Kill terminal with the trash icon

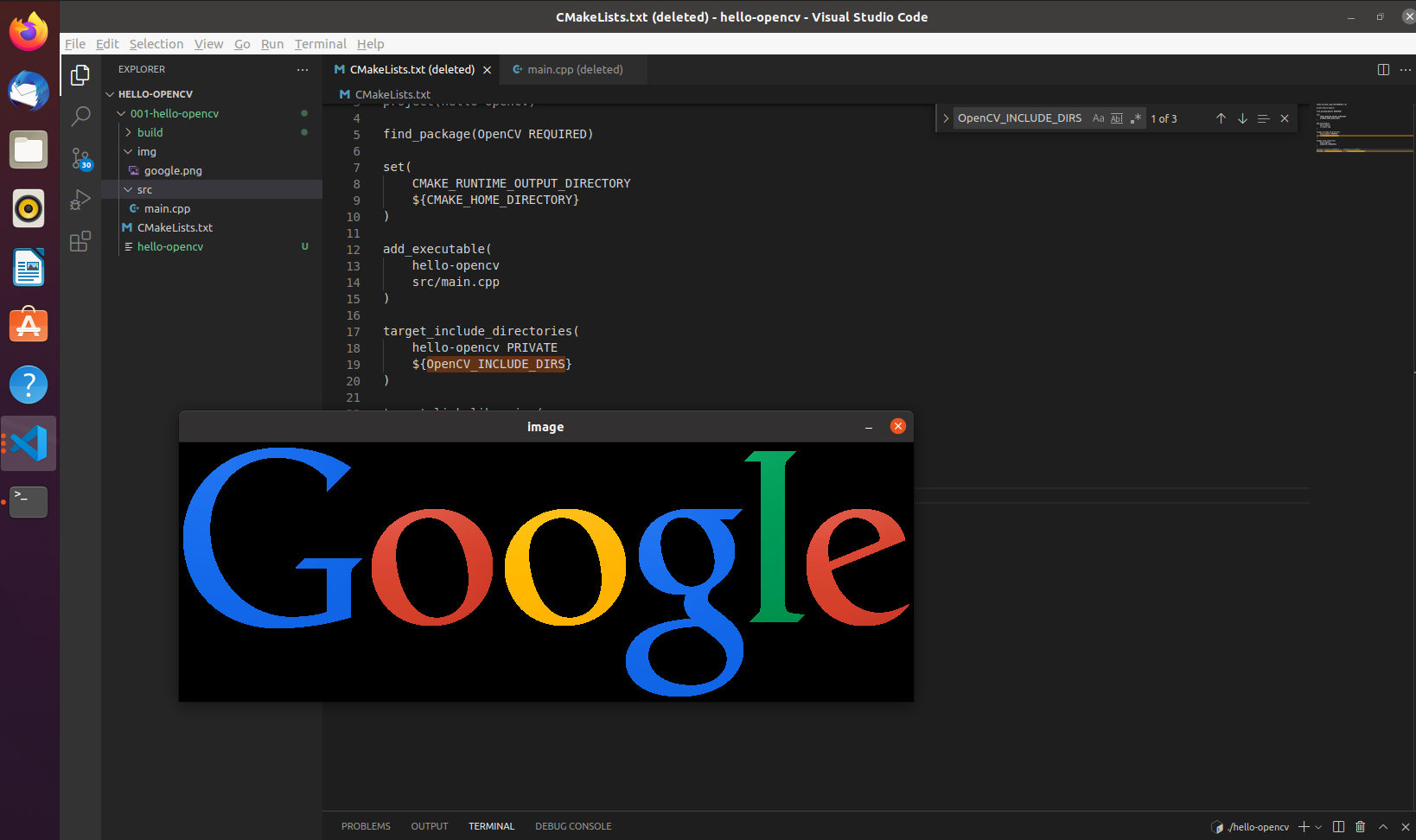point(1360,827)
